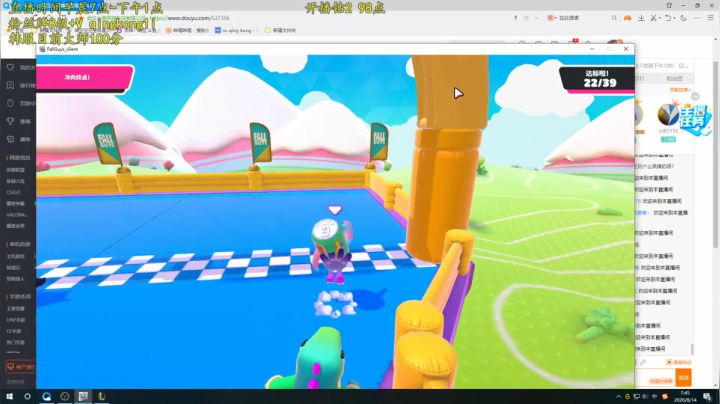This screenshot has width=720, height=404.
Task: Open the browser hamburger main menu
Action: click(x=710, y=18)
